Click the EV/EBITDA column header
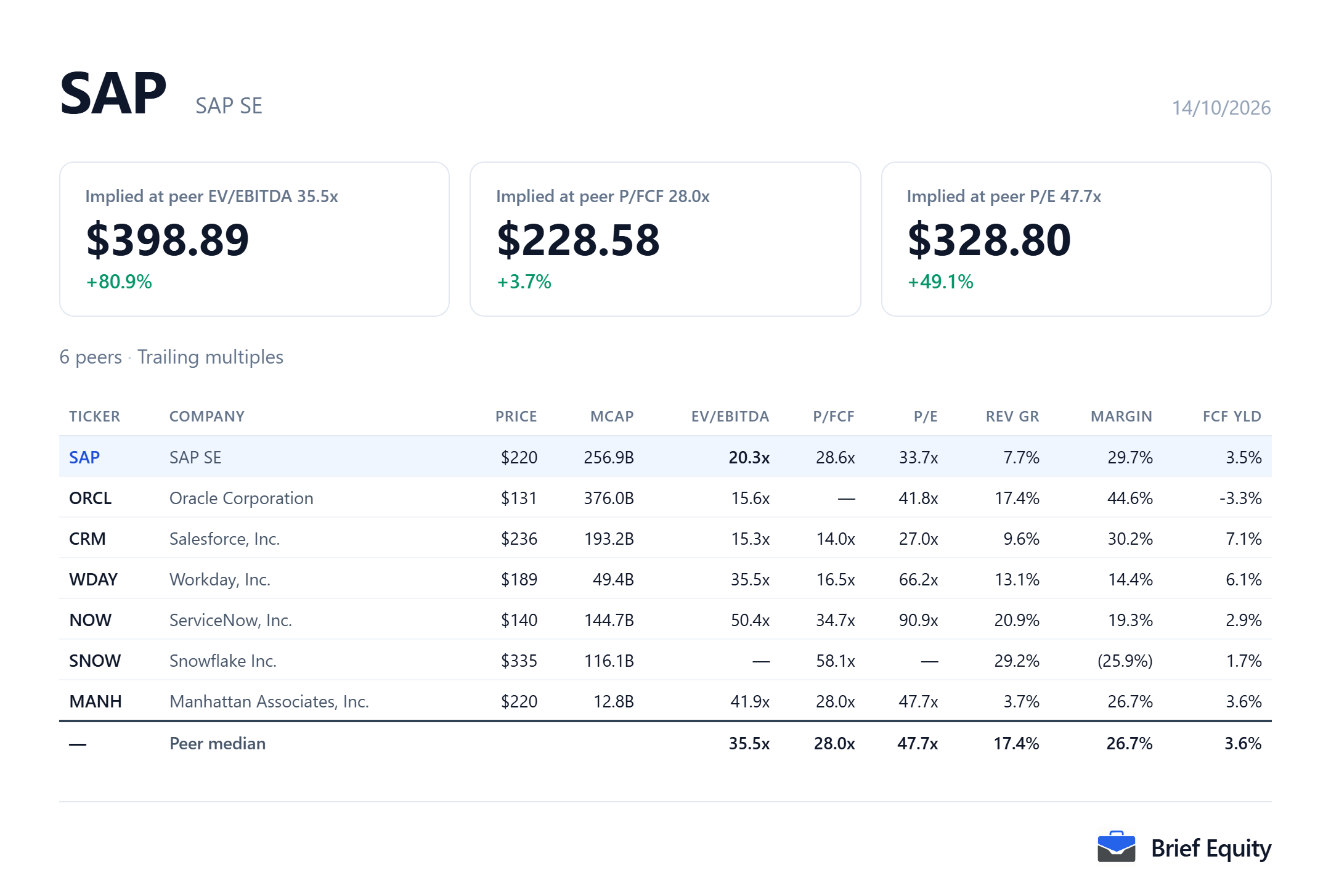This screenshot has width=1331, height=896. point(730,417)
